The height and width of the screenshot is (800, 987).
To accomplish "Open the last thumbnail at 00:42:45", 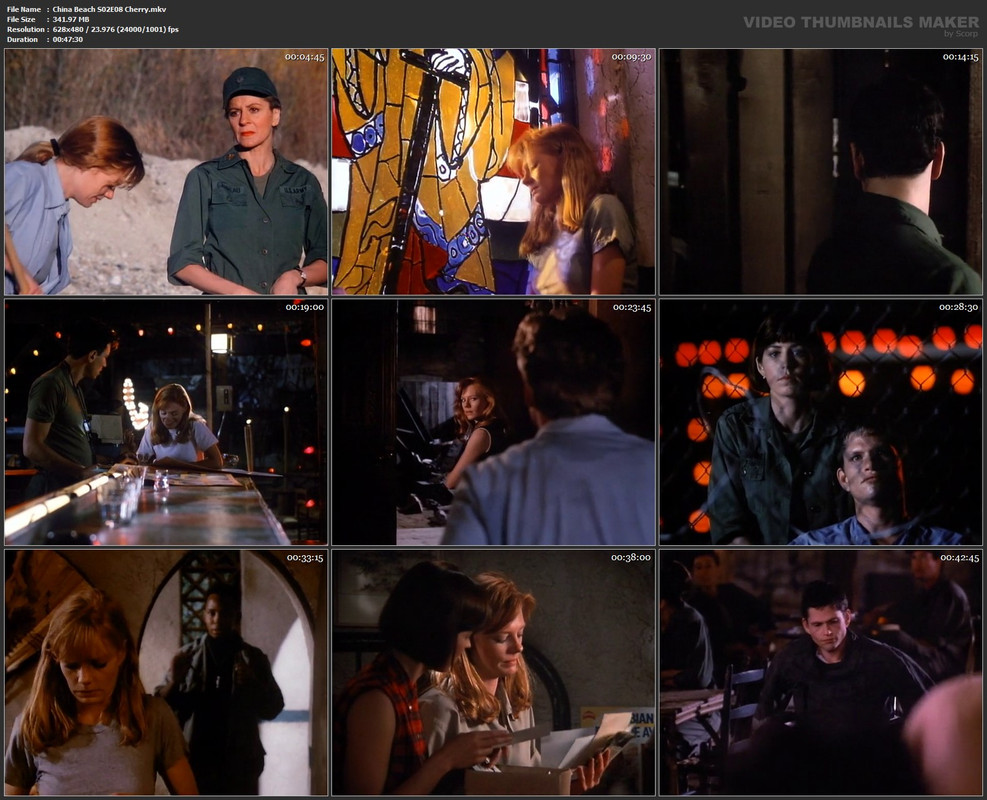I will click(x=821, y=672).
